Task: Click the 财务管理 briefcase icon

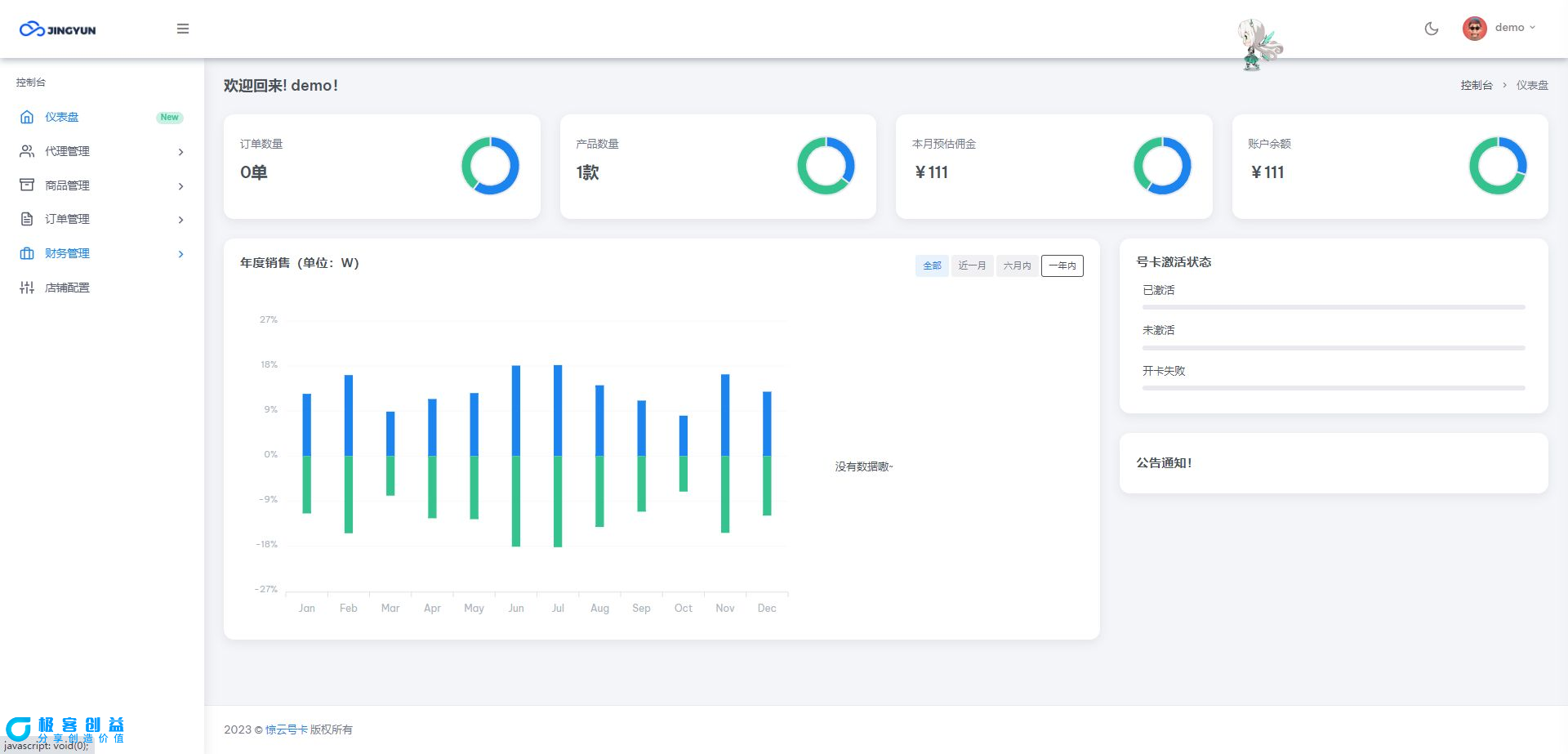Action: pos(27,253)
